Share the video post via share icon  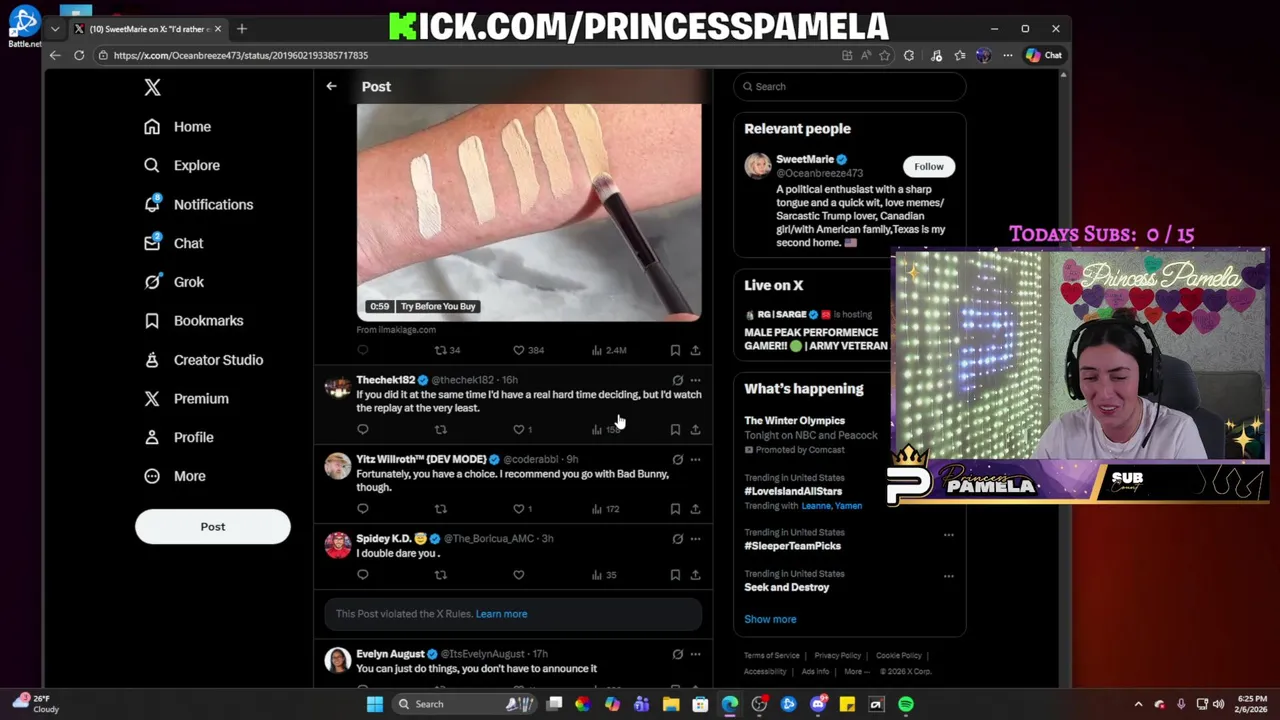695,350
